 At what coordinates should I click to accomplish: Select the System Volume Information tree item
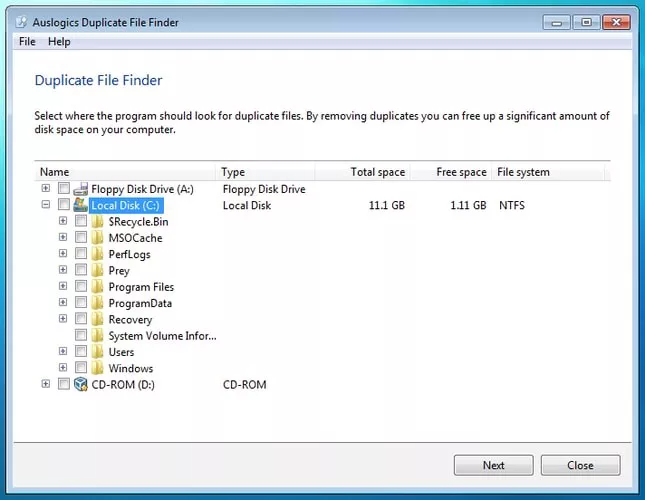click(x=161, y=336)
